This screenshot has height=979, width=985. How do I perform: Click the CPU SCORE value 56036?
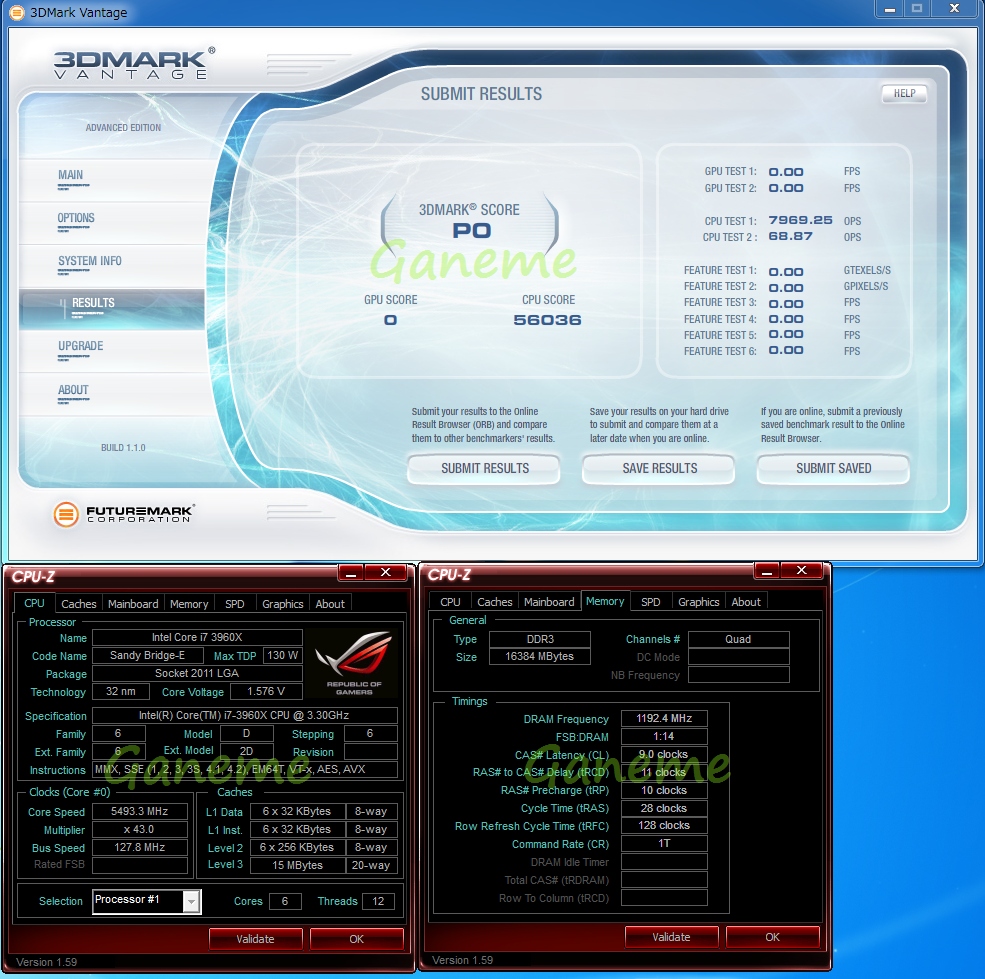click(x=547, y=320)
